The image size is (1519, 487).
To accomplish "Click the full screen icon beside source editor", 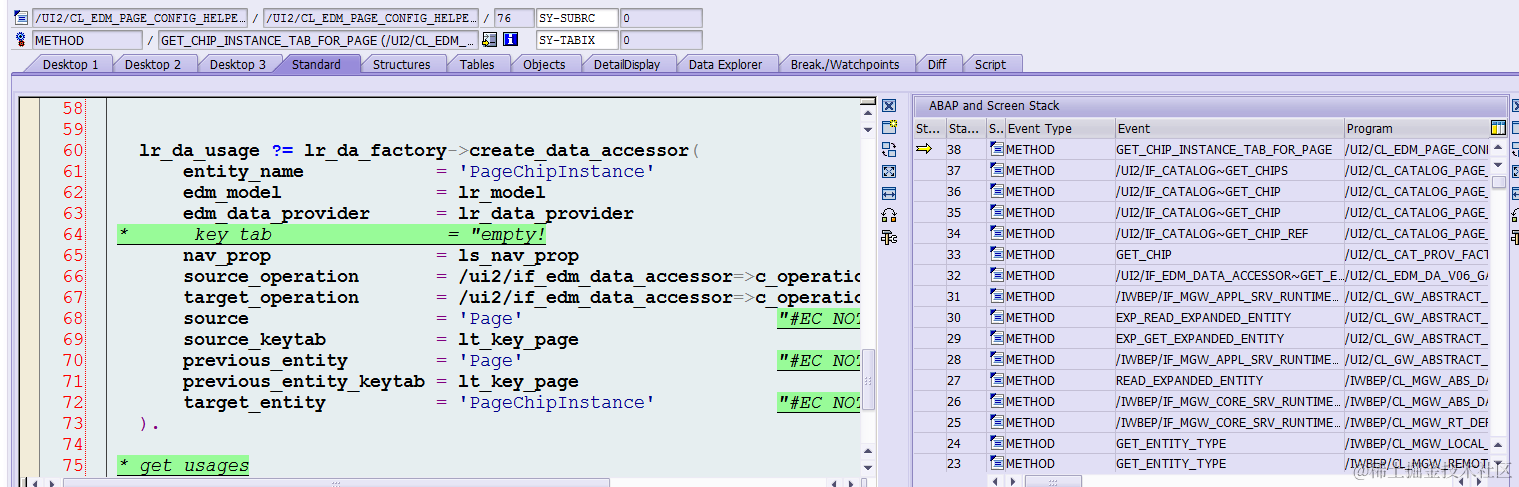I will [x=889, y=171].
